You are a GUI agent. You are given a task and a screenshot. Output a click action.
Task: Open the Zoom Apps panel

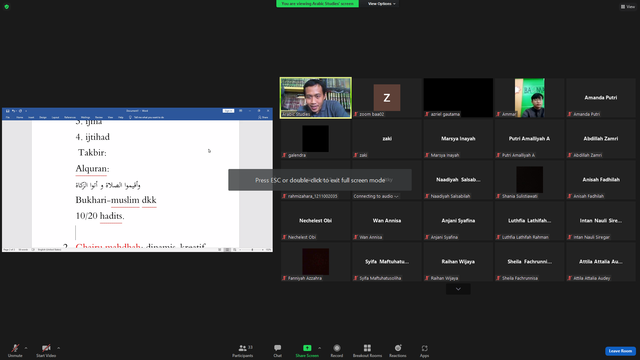click(424, 350)
